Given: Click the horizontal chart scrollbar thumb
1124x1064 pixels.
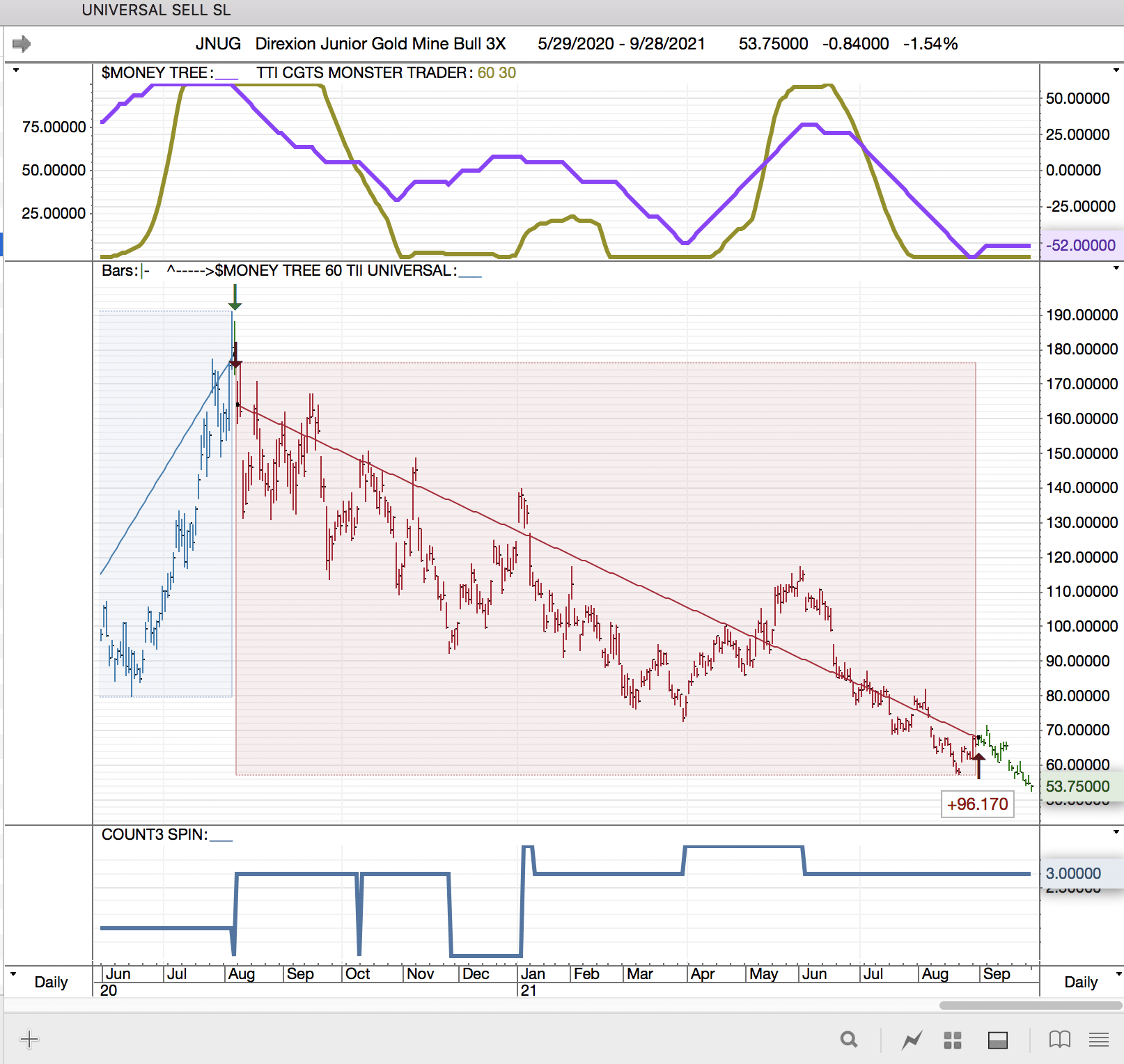Looking at the screenshot, I should (1030, 1006).
